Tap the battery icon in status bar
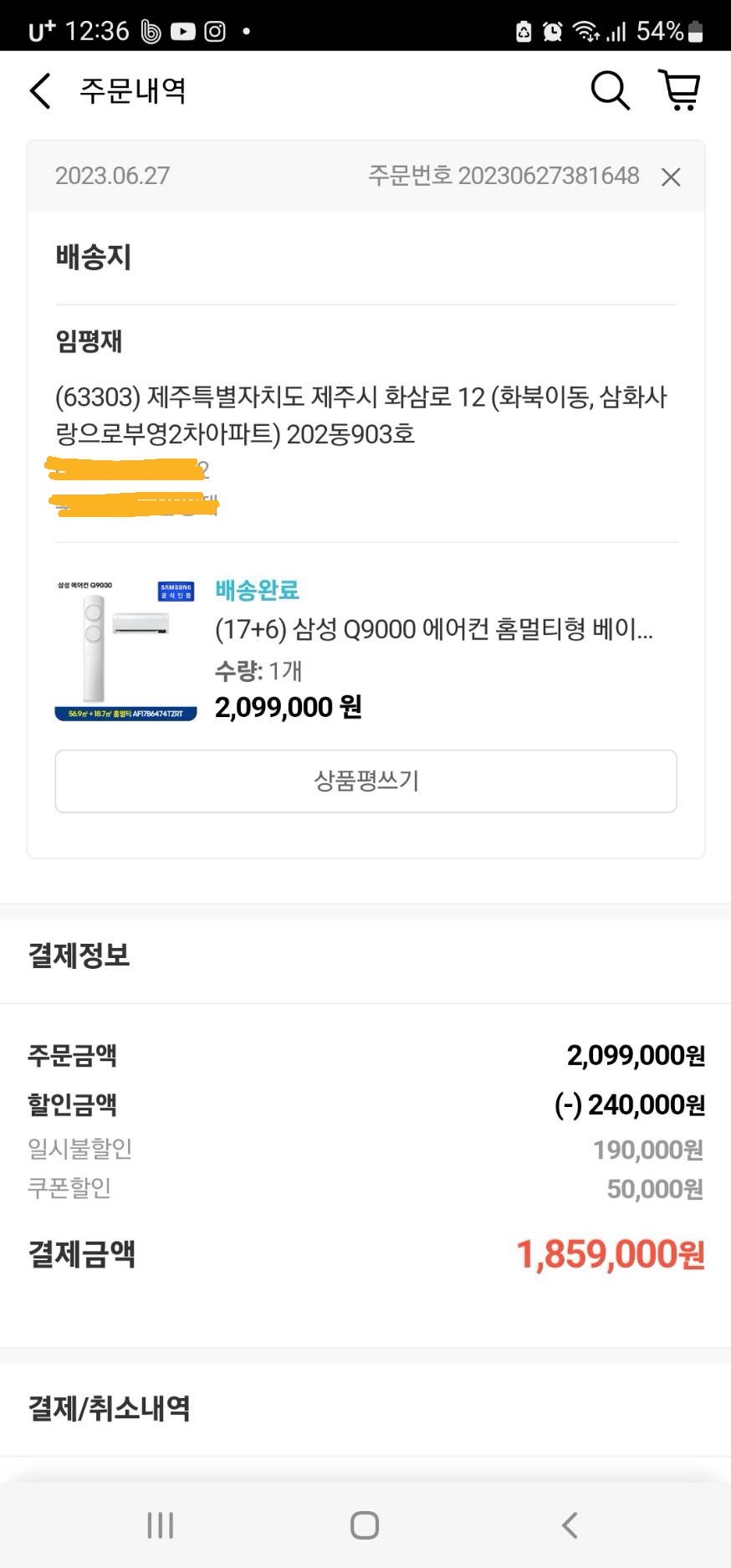 tap(695, 32)
